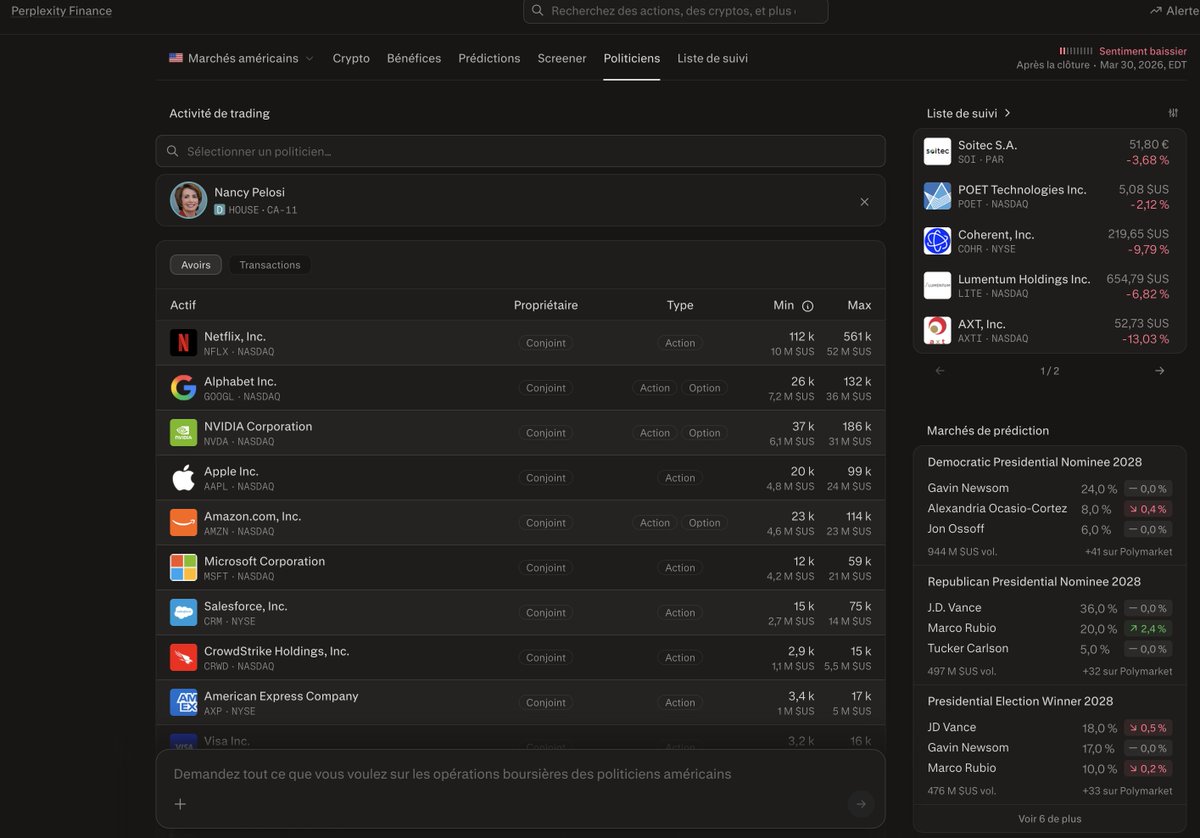This screenshot has width=1200, height=838.
Task: Click the Apple logo icon
Action: (x=183, y=478)
